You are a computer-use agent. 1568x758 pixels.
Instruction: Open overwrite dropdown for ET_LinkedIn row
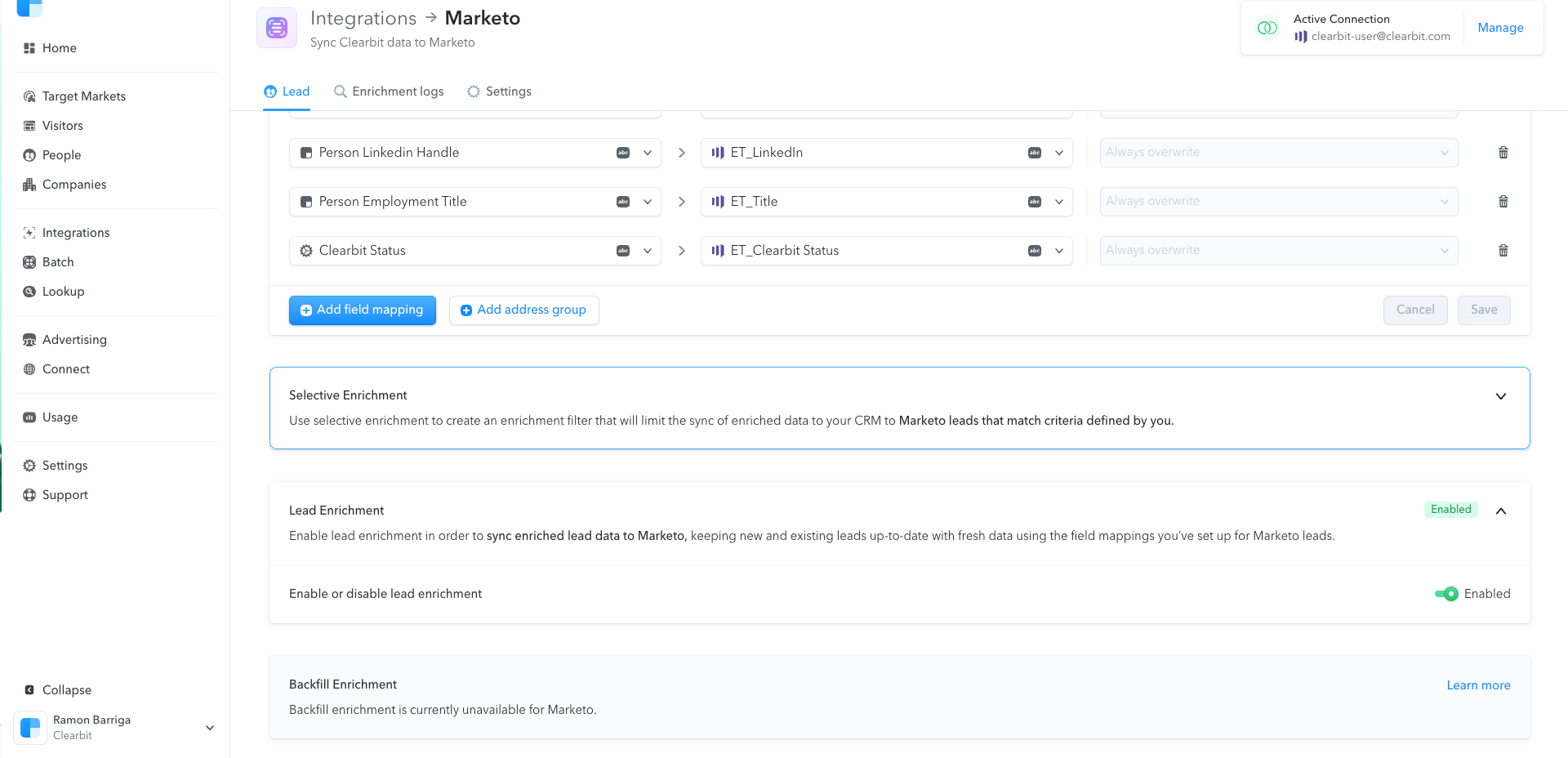coord(1279,153)
